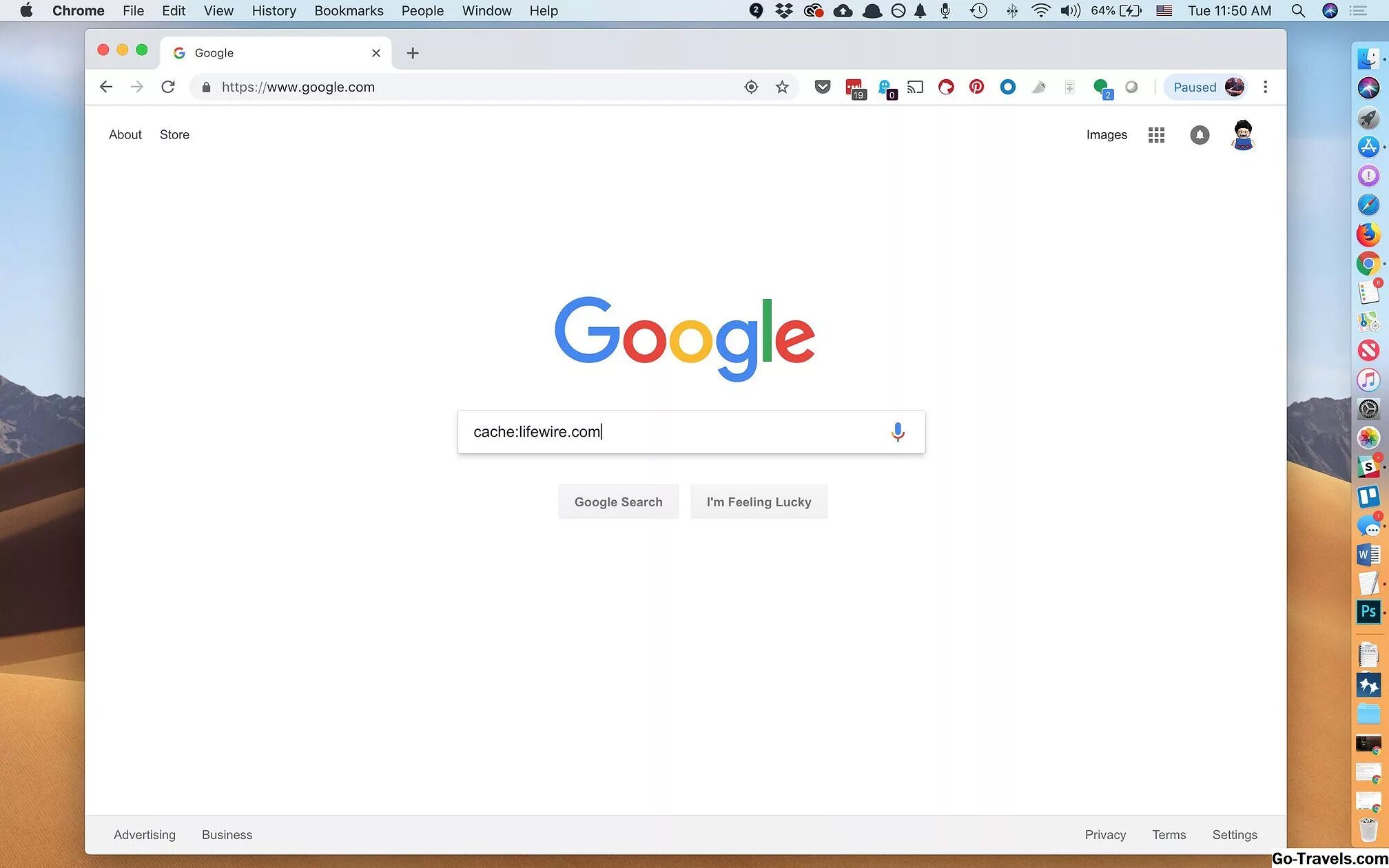Toggle the bookmark star icon
This screenshot has height=868, width=1389.
(x=782, y=87)
